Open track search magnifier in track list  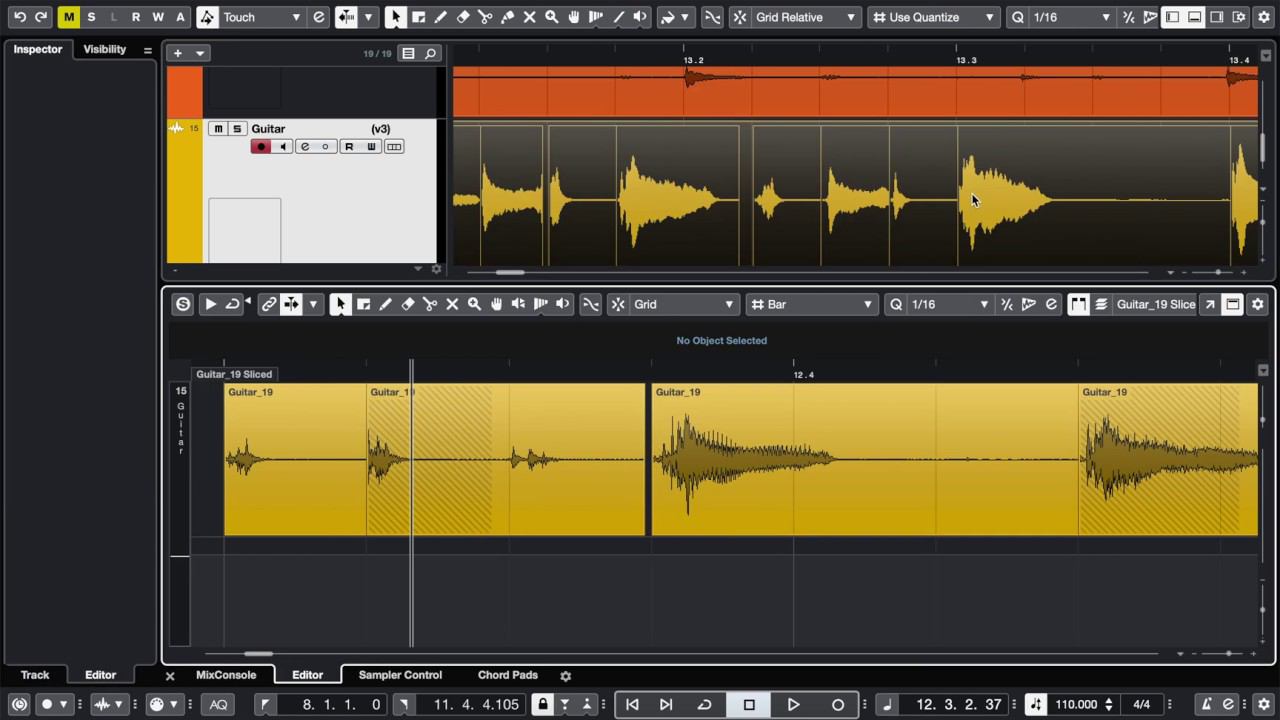[431, 53]
